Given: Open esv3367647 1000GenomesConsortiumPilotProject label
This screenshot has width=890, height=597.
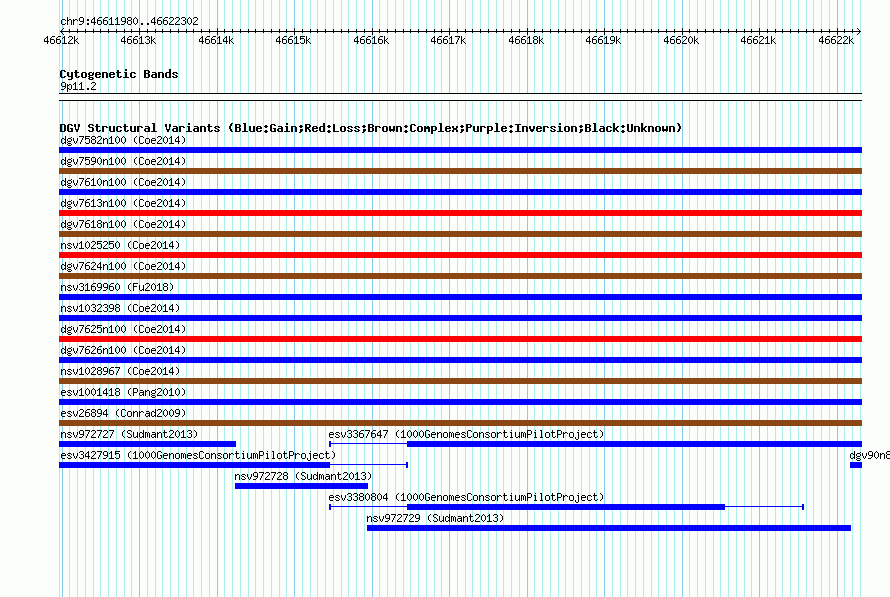Looking at the screenshot, I should click(x=467, y=434).
